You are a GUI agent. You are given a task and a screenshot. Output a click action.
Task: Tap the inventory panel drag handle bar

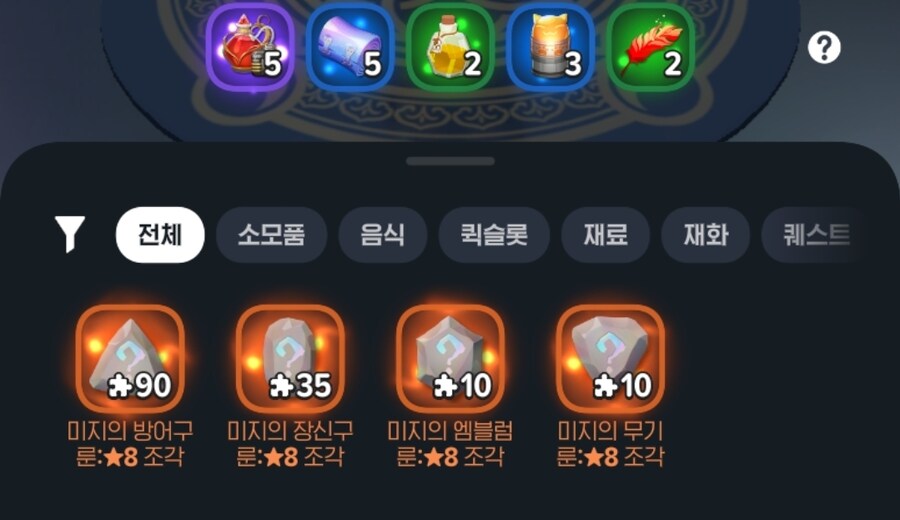pyautogui.click(x=450, y=161)
